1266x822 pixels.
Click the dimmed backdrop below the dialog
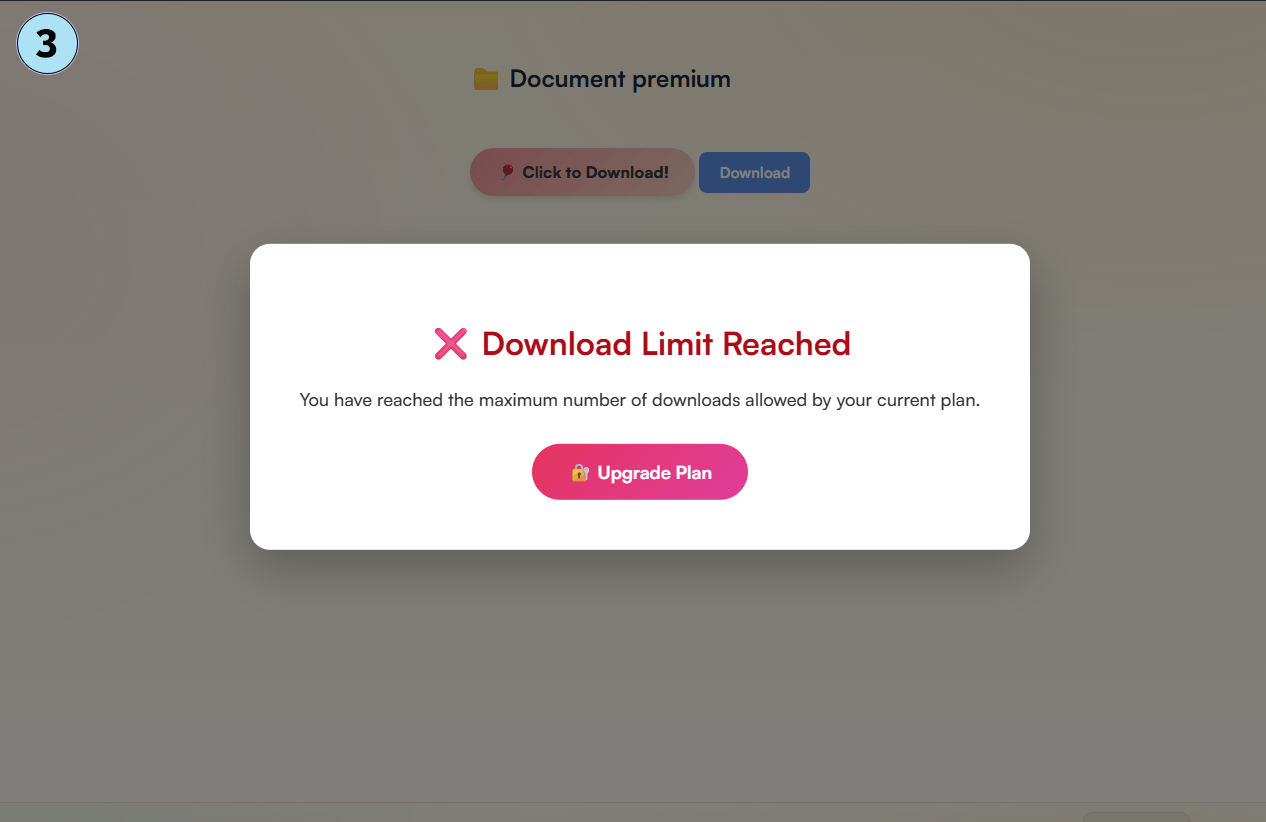pyautogui.click(x=640, y=680)
